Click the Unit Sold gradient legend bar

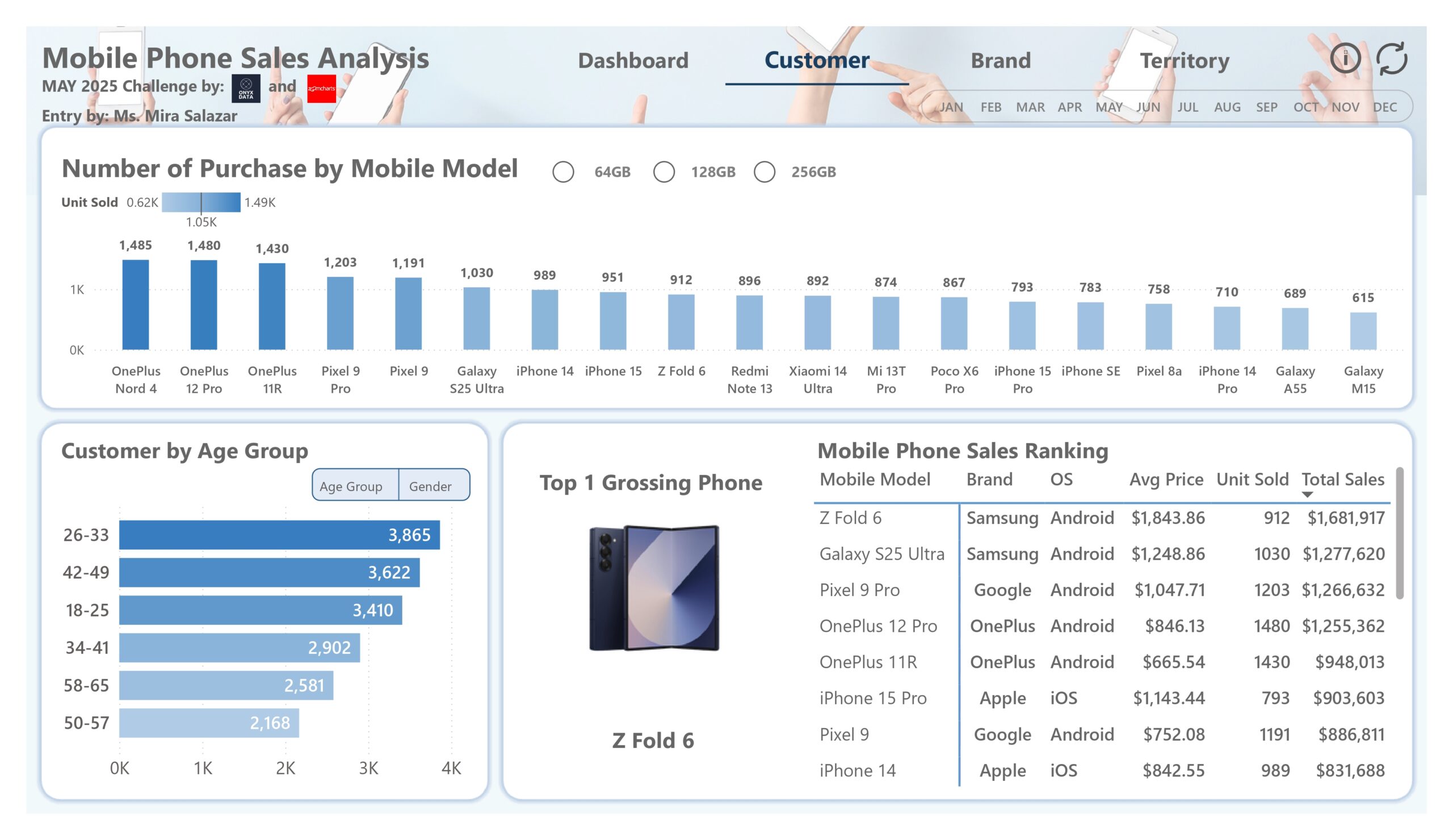tap(201, 203)
